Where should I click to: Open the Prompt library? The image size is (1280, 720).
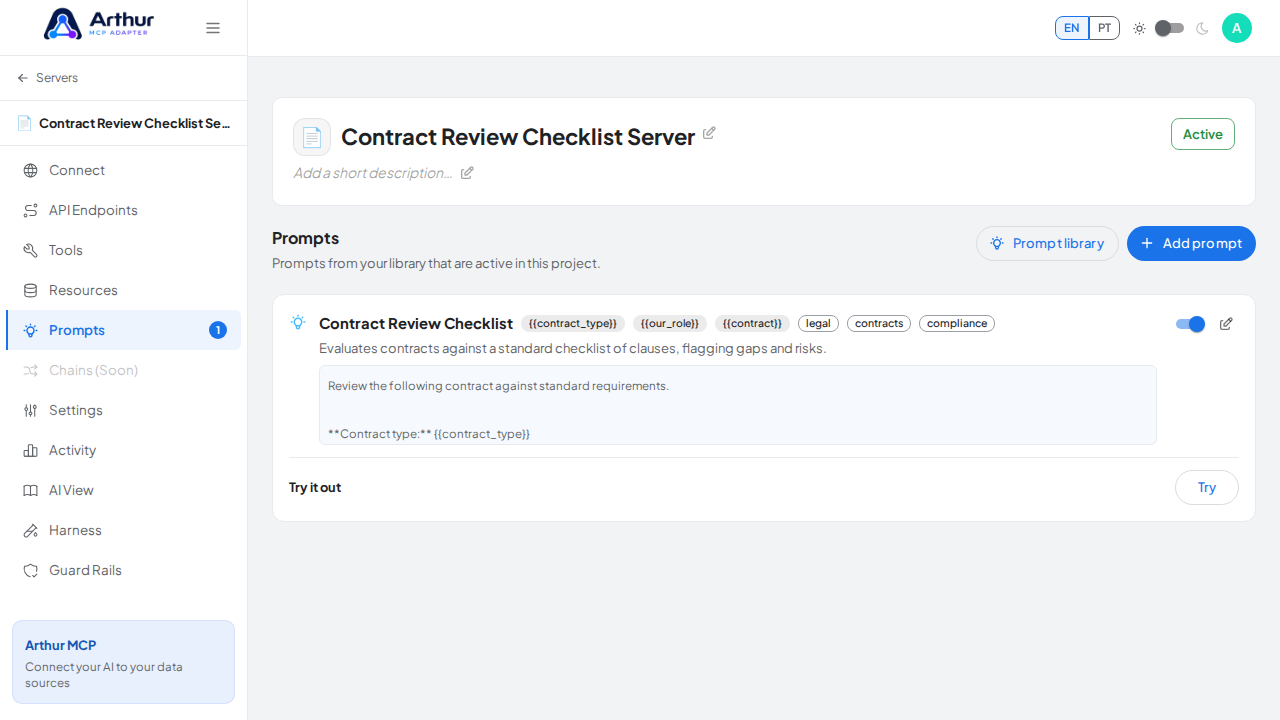pyautogui.click(x=1047, y=243)
